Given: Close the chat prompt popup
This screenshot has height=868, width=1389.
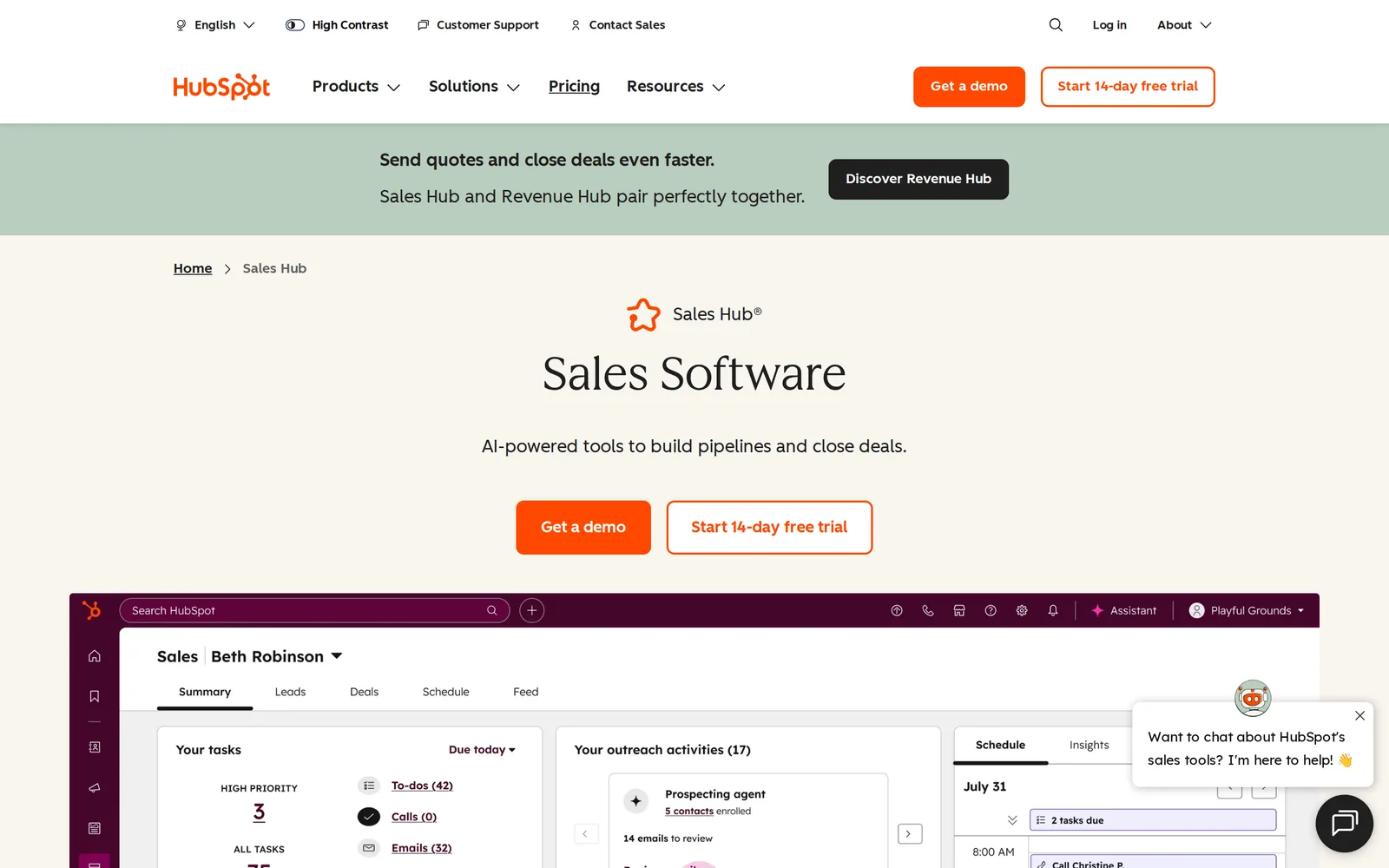Looking at the screenshot, I should click(1359, 716).
